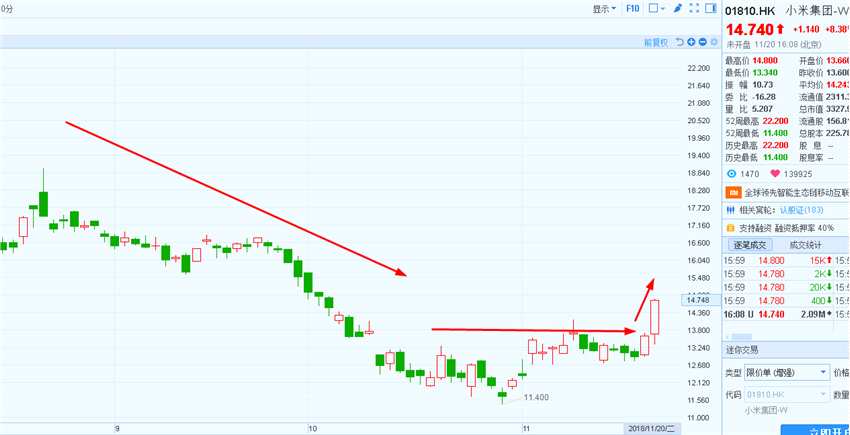Click the eye views icon with 1470

(x=731, y=174)
